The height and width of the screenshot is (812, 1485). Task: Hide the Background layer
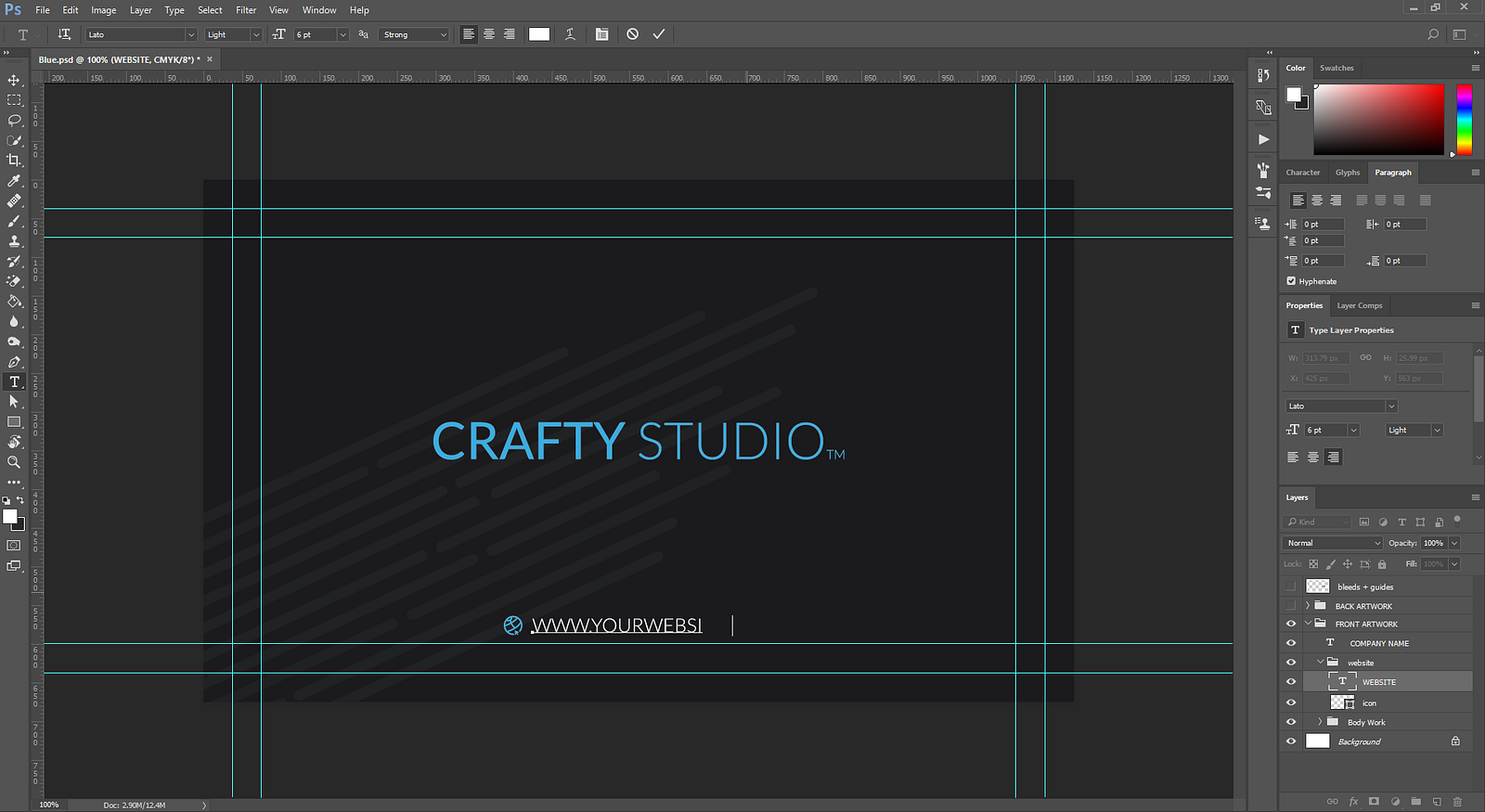pyautogui.click(x=1291, y=741)
